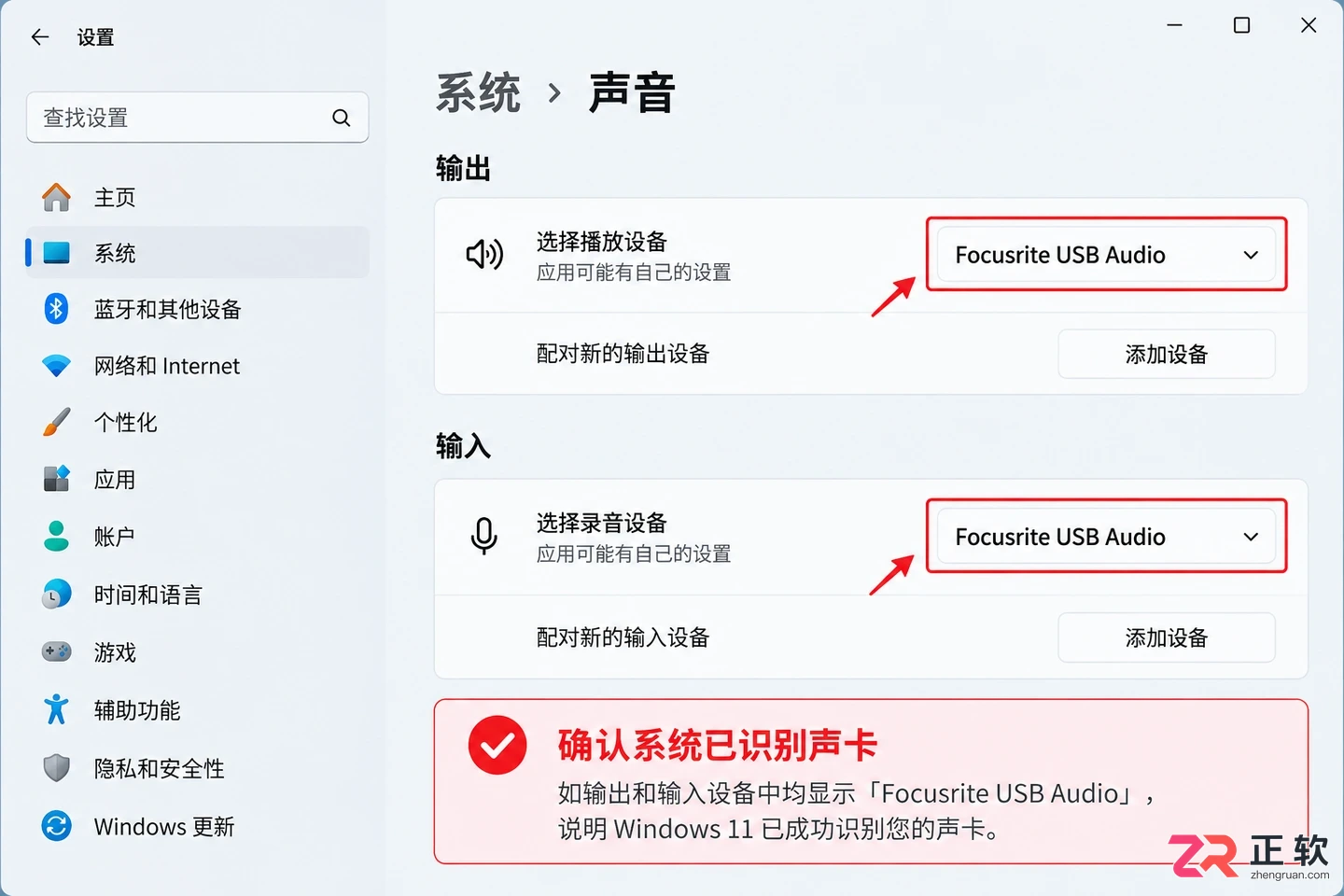The height and width of the screenshot is (896, 1344).
Task: Click the search magnifier icon
Action: coord(342,118)
